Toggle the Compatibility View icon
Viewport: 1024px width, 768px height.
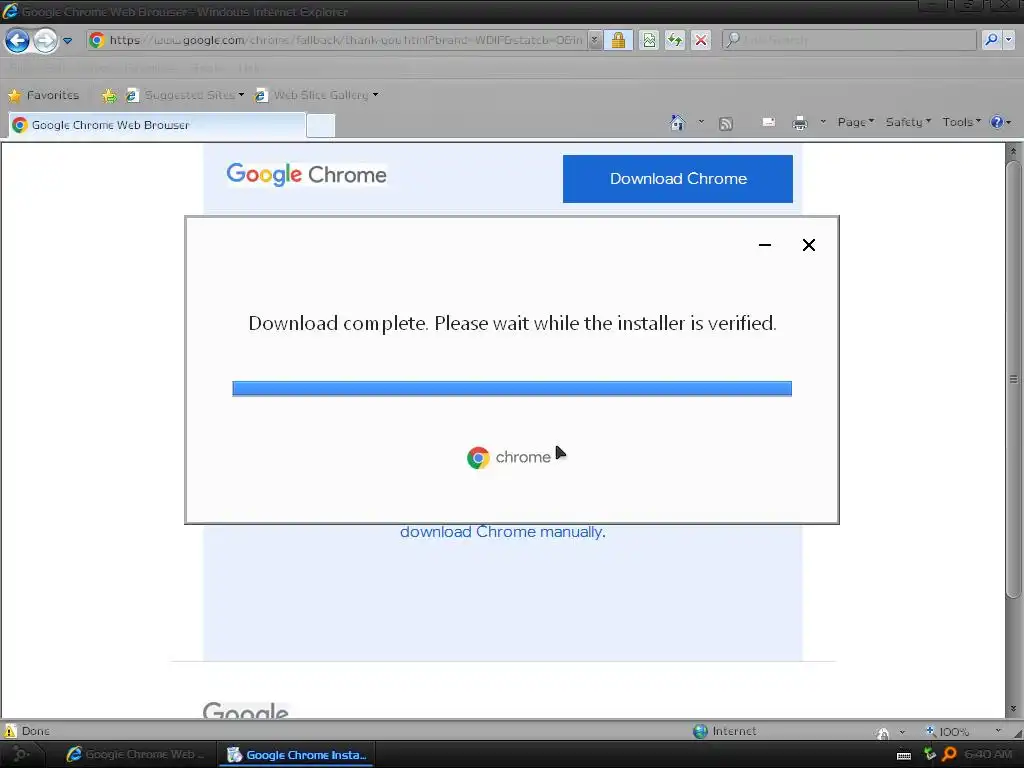coord(649,40)
